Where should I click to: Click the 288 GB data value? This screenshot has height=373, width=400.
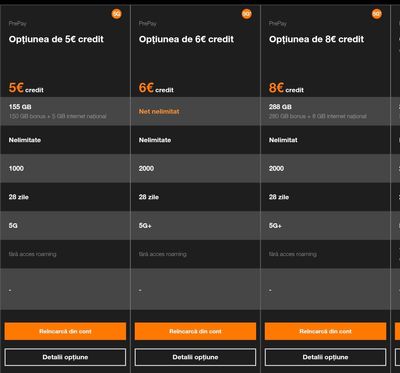[280, 107]
